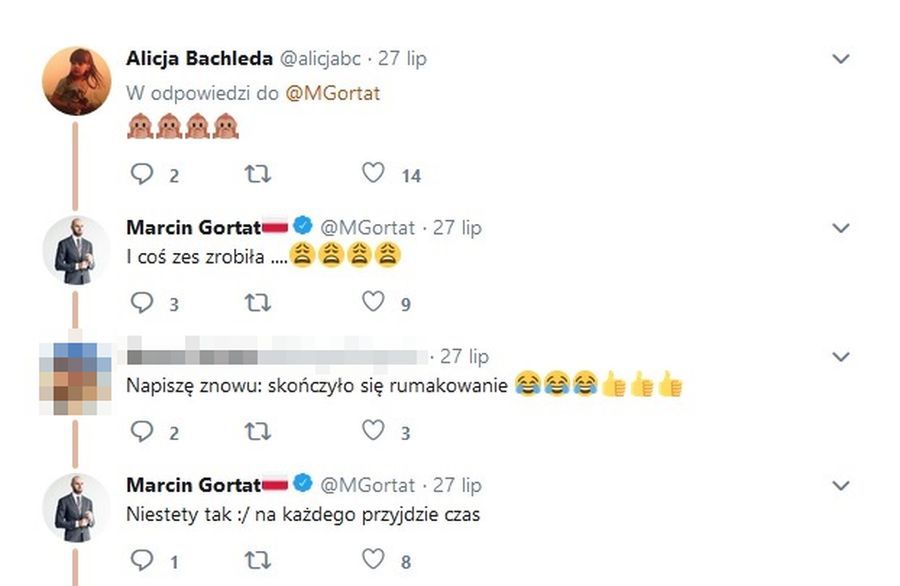Viewport: 900px width, 586px height.
Task: Like Gortat's 'Niestety tak' tweet
Action: 374,561
